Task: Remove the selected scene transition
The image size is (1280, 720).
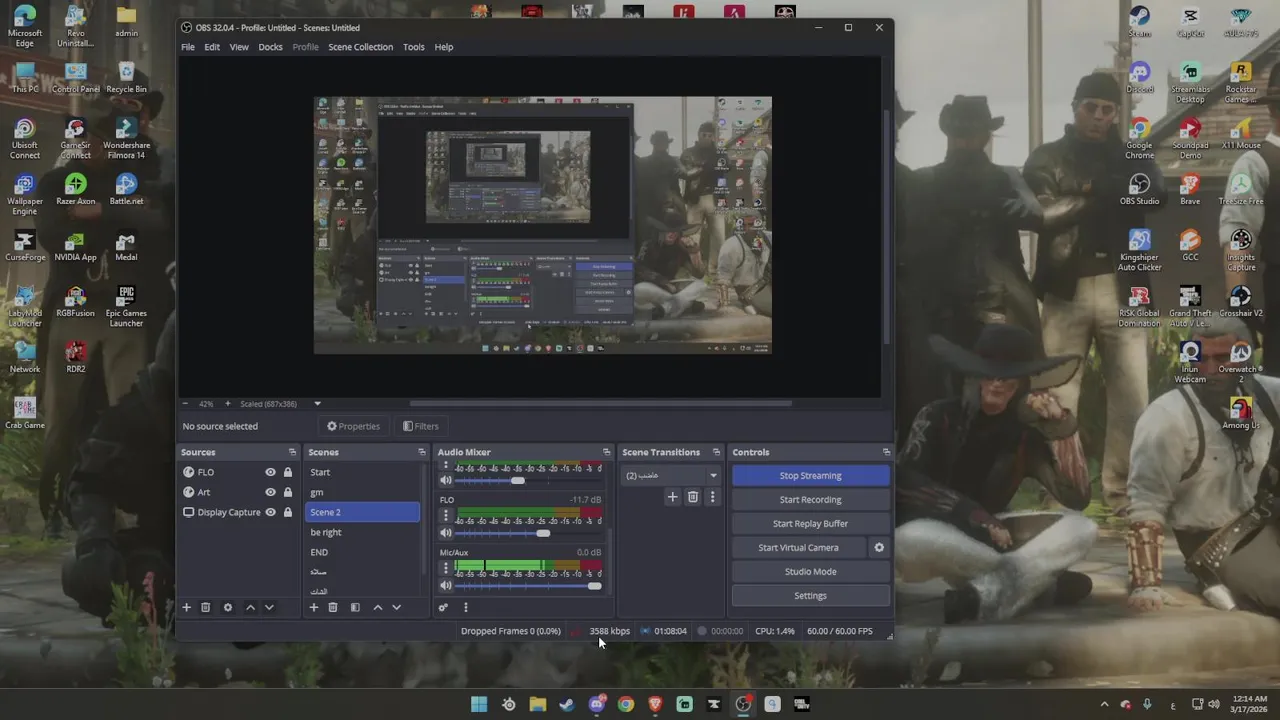Action: (692, 497)
